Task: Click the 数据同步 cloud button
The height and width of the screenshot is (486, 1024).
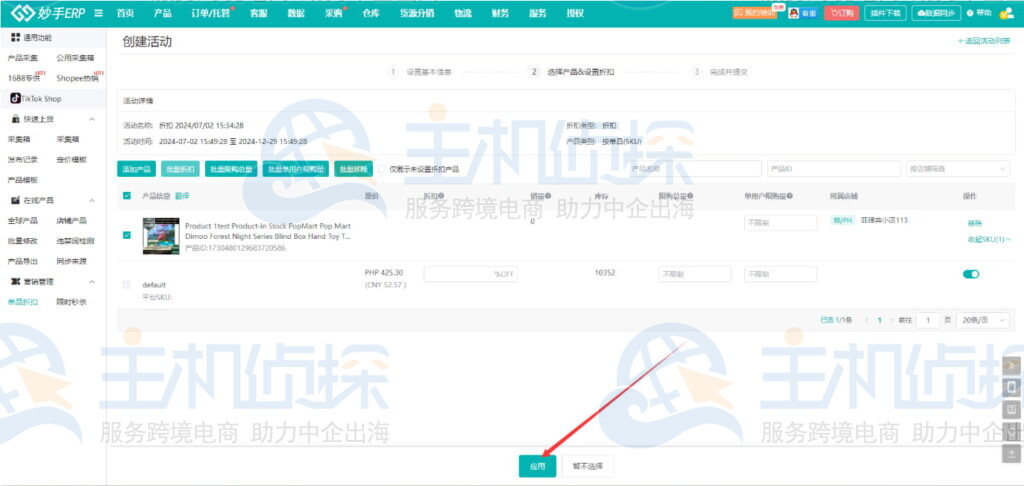Action: [x=936, y=13]
